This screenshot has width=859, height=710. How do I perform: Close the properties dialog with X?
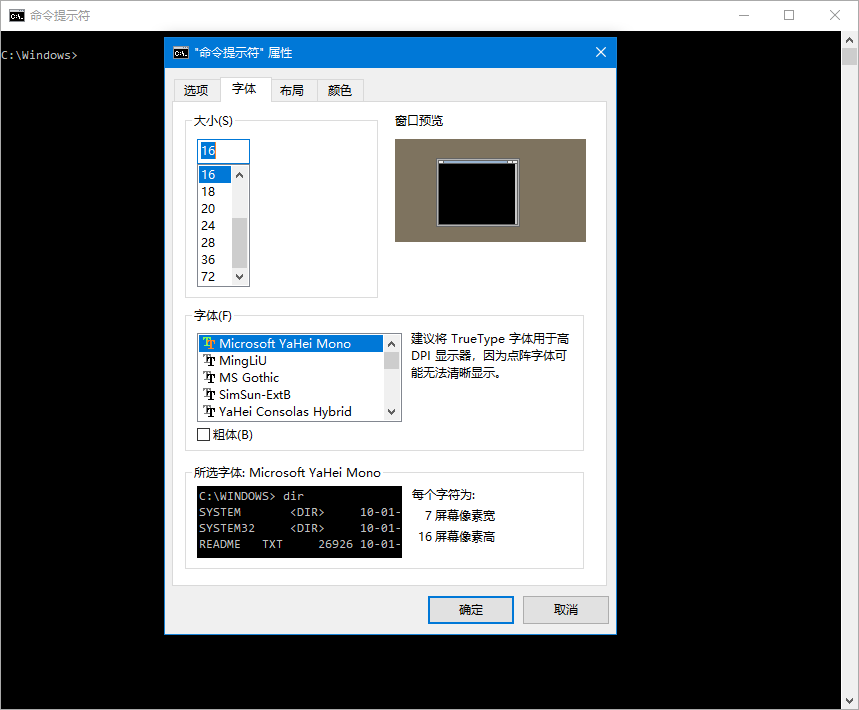click(601, 52)
